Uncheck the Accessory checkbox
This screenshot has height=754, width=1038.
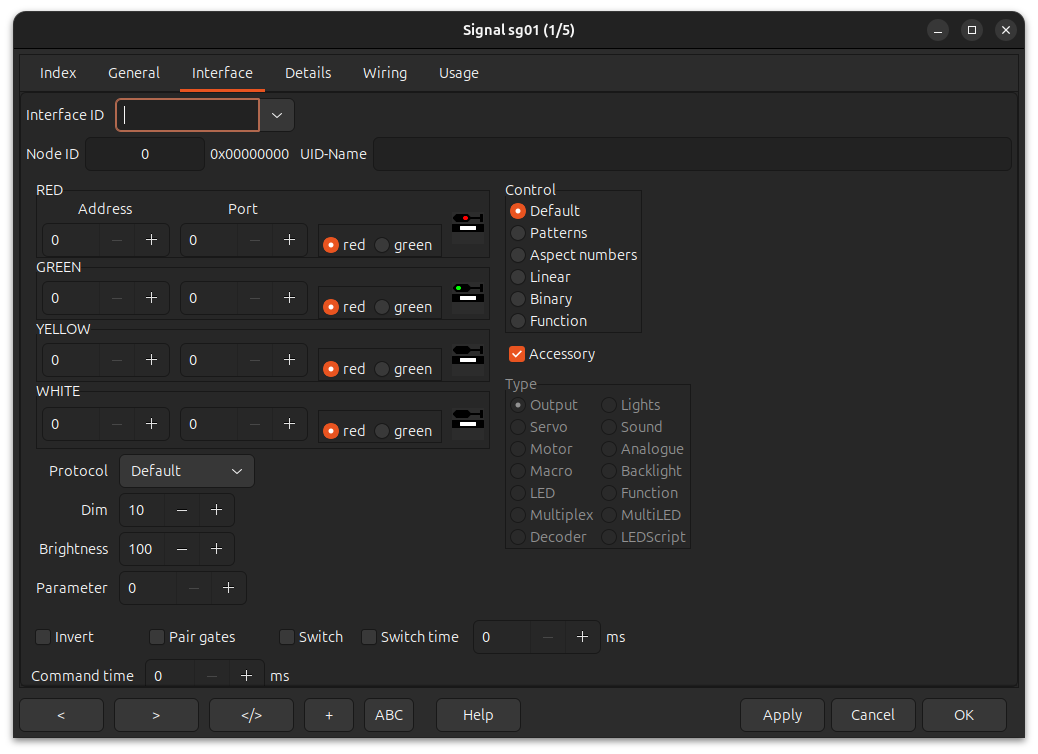pos(517,354)
